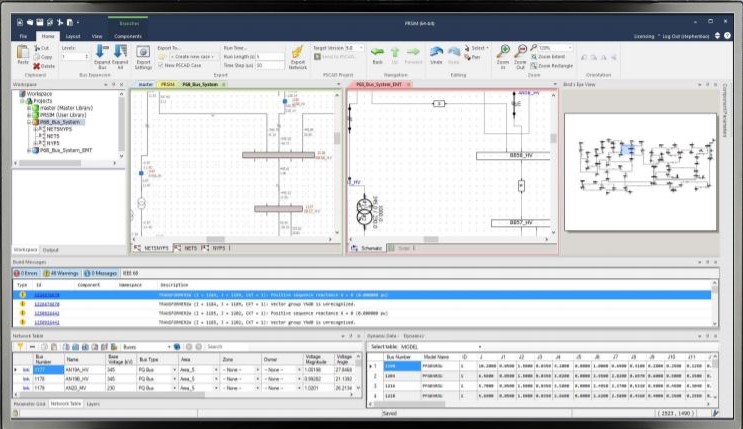Toggle the 0 Messages filter button
This screenshot has width=743, height=429.
(x=100, y=274)
